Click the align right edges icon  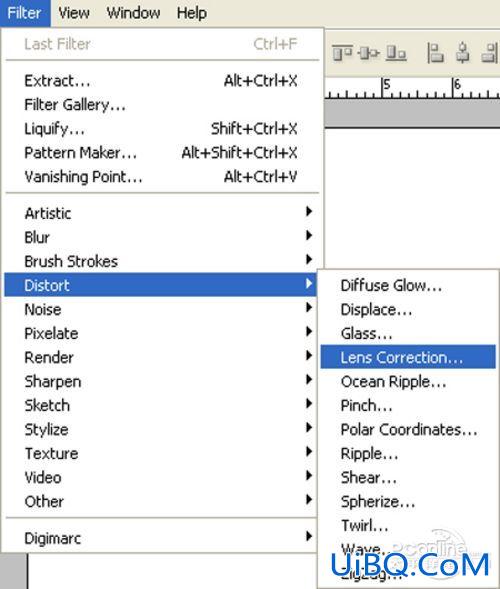click(490, 53)
